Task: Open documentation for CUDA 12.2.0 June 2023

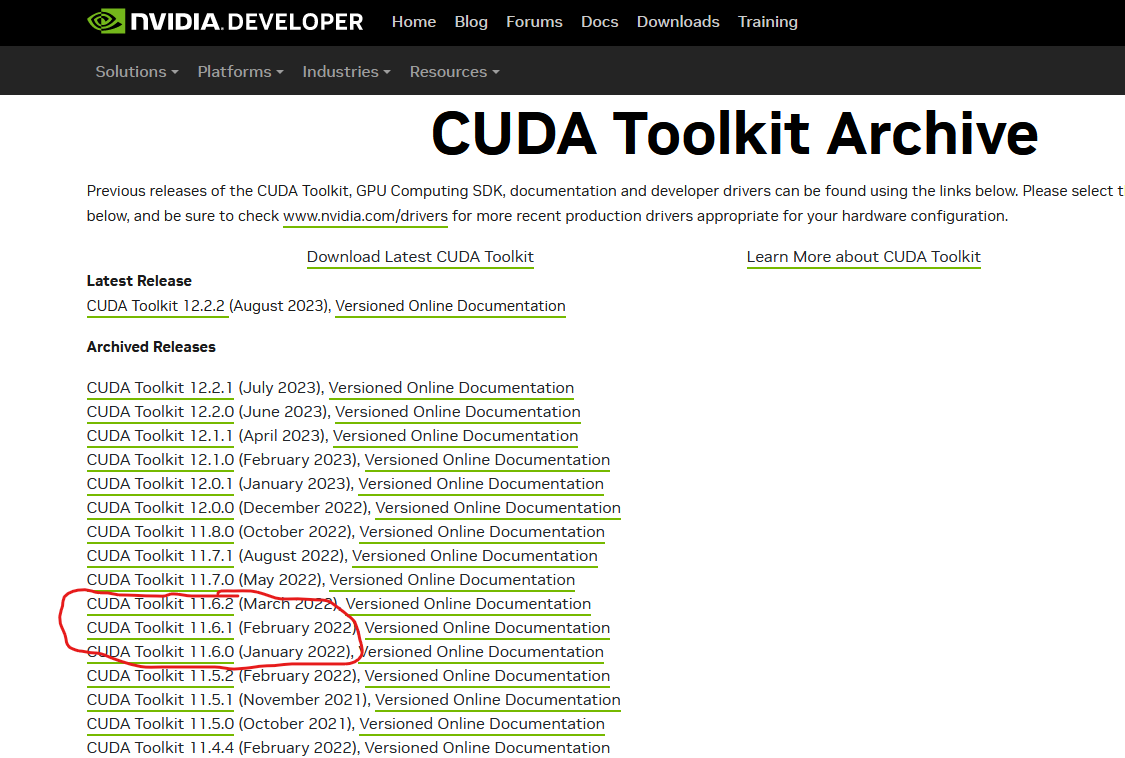Action: click(458, 412)
